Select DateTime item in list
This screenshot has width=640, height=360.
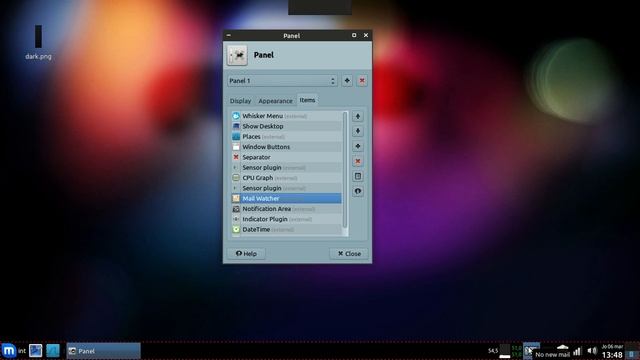(x=287, y=229)
